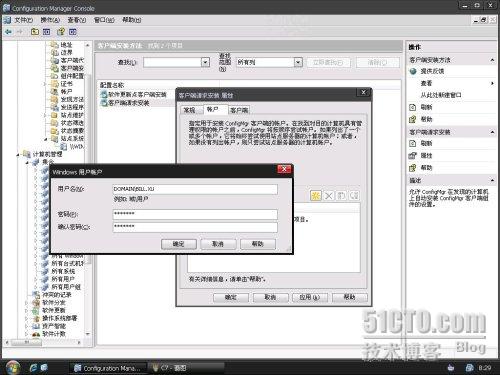Open the 窗口 menu

tap(104, 20)
